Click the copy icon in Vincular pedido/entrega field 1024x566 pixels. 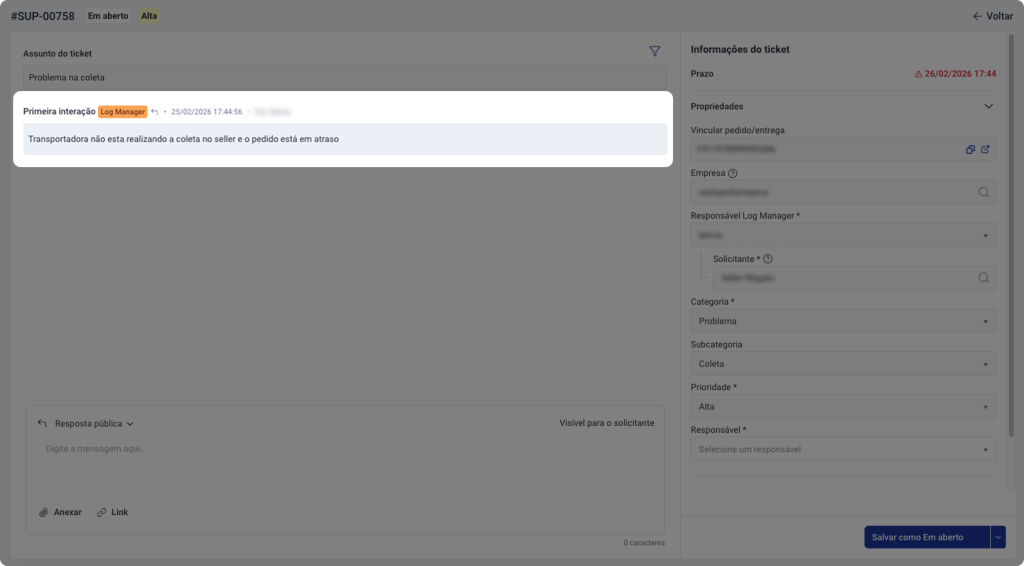970,150
